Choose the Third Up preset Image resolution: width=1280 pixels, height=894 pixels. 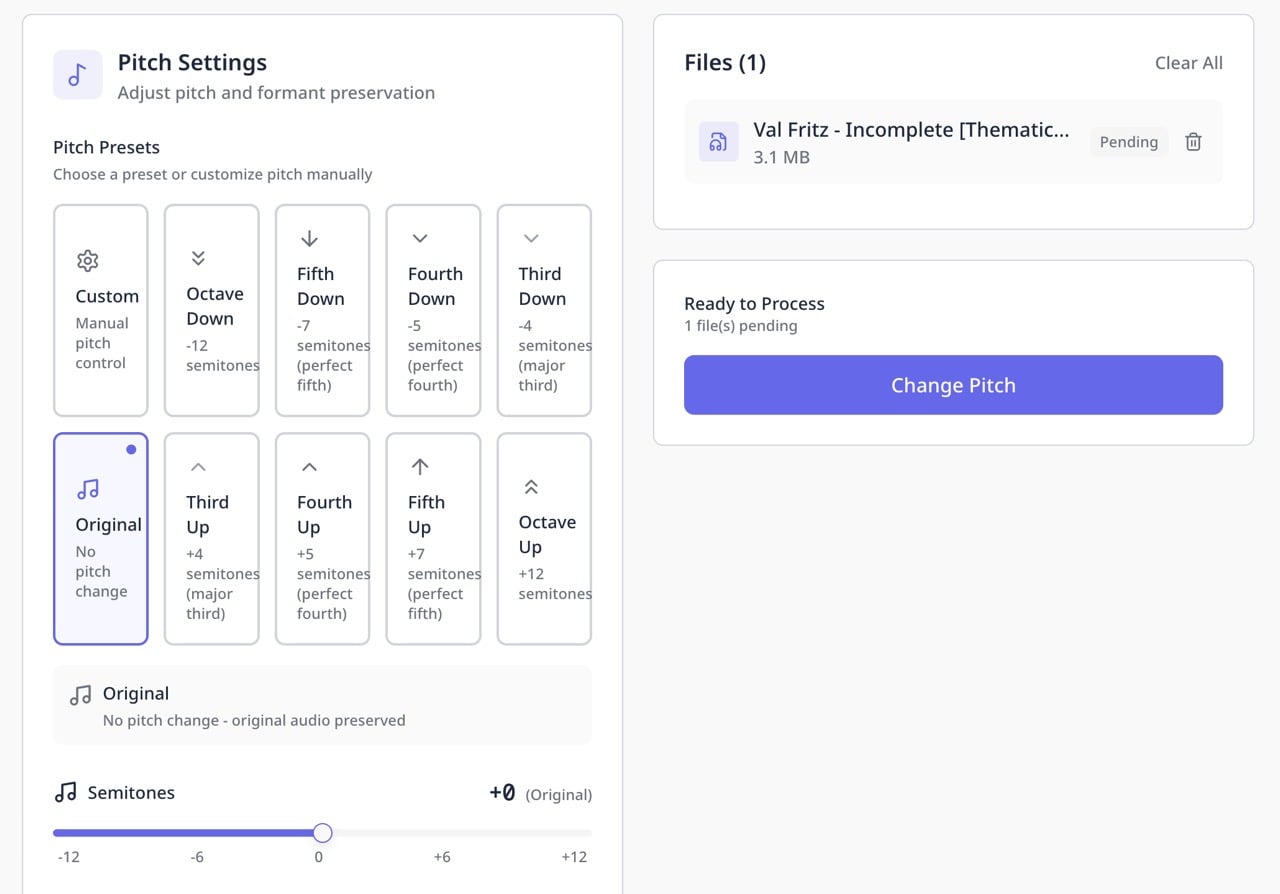point(212,539)
